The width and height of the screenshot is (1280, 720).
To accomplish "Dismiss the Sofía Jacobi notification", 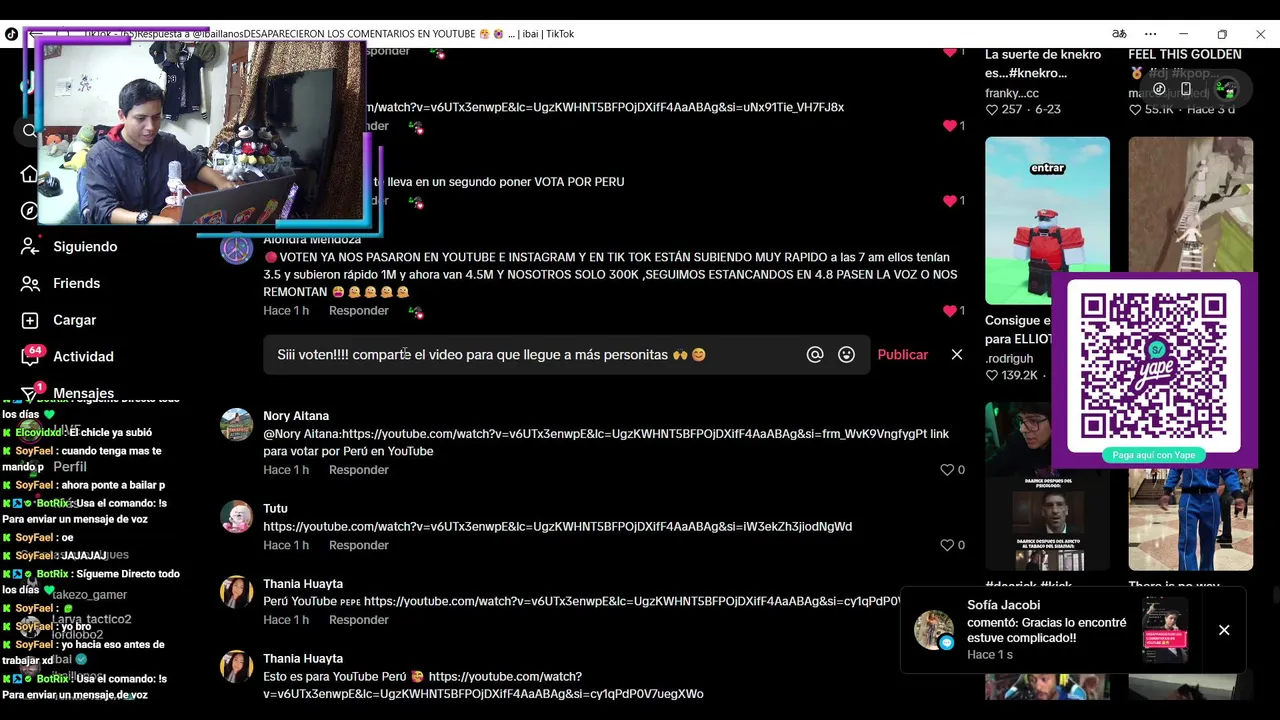I will pos(1224,630).
